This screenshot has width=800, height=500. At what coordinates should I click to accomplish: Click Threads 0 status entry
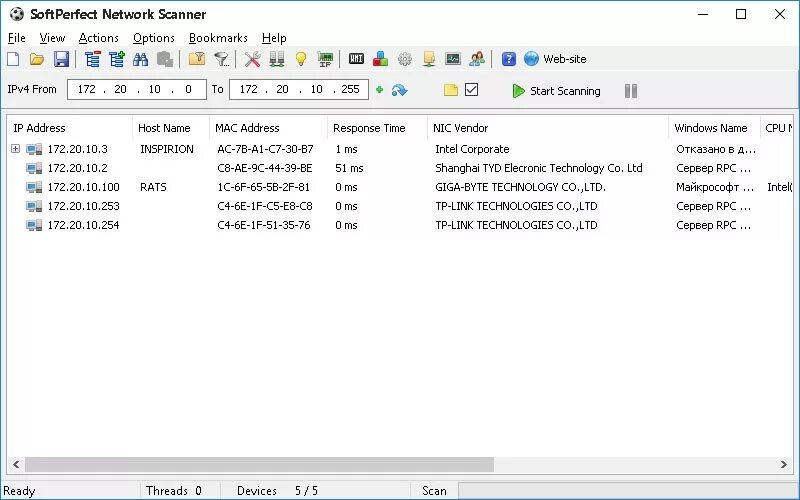(x=174, y=491)
